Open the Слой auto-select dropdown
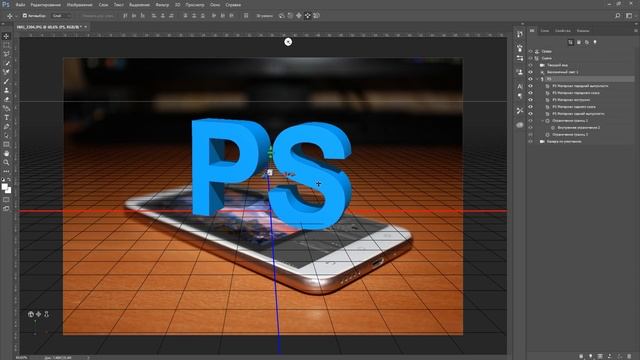 pos(61,16)
